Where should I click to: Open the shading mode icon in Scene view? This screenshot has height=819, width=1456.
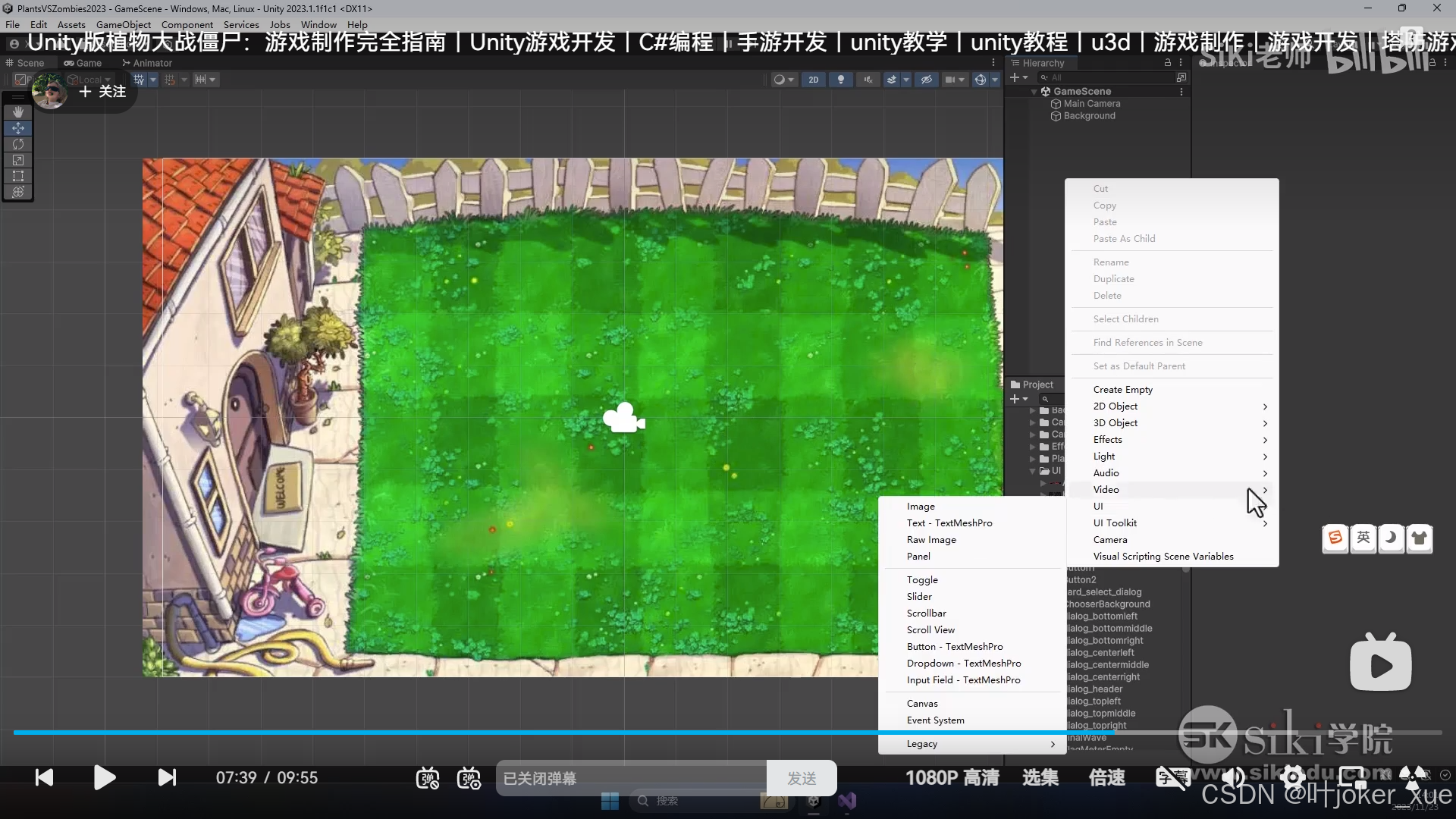(780, 80)
